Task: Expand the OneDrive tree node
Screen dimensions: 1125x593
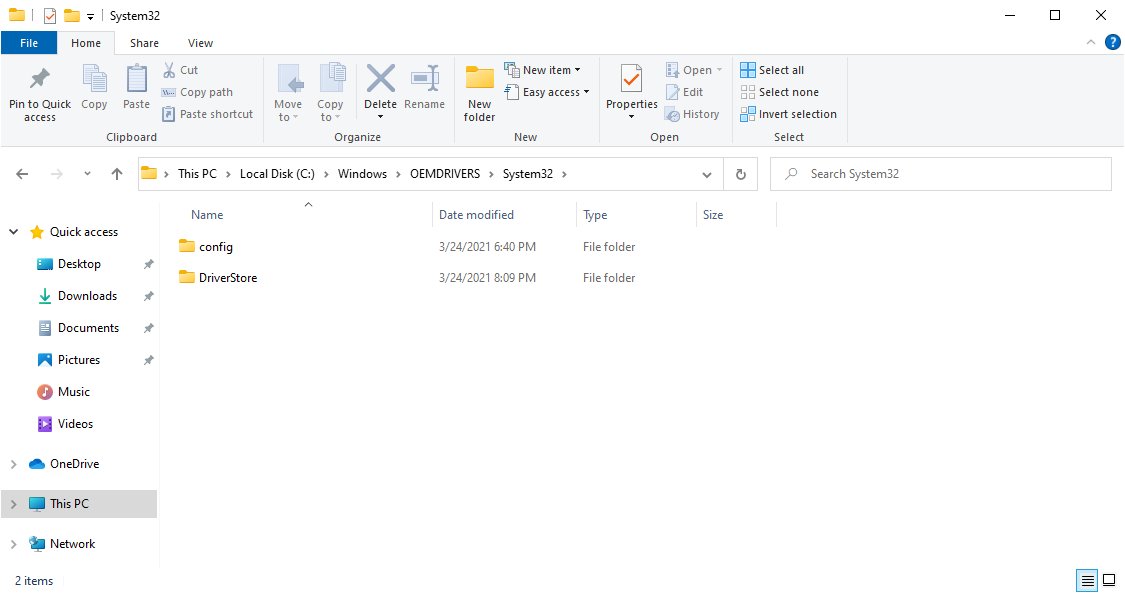Action: [x=14, y=464]
